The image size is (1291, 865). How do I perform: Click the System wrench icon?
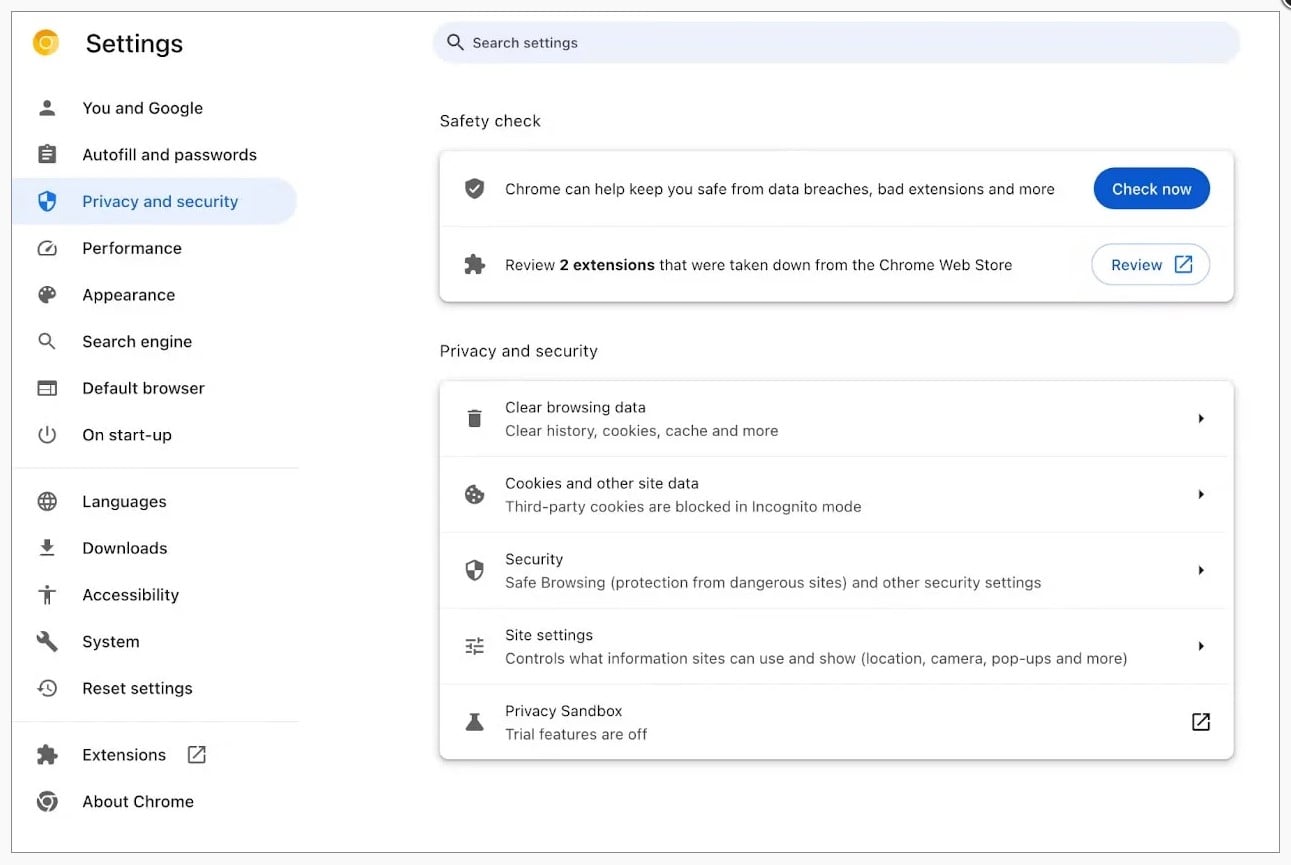[x=47, y=642]
